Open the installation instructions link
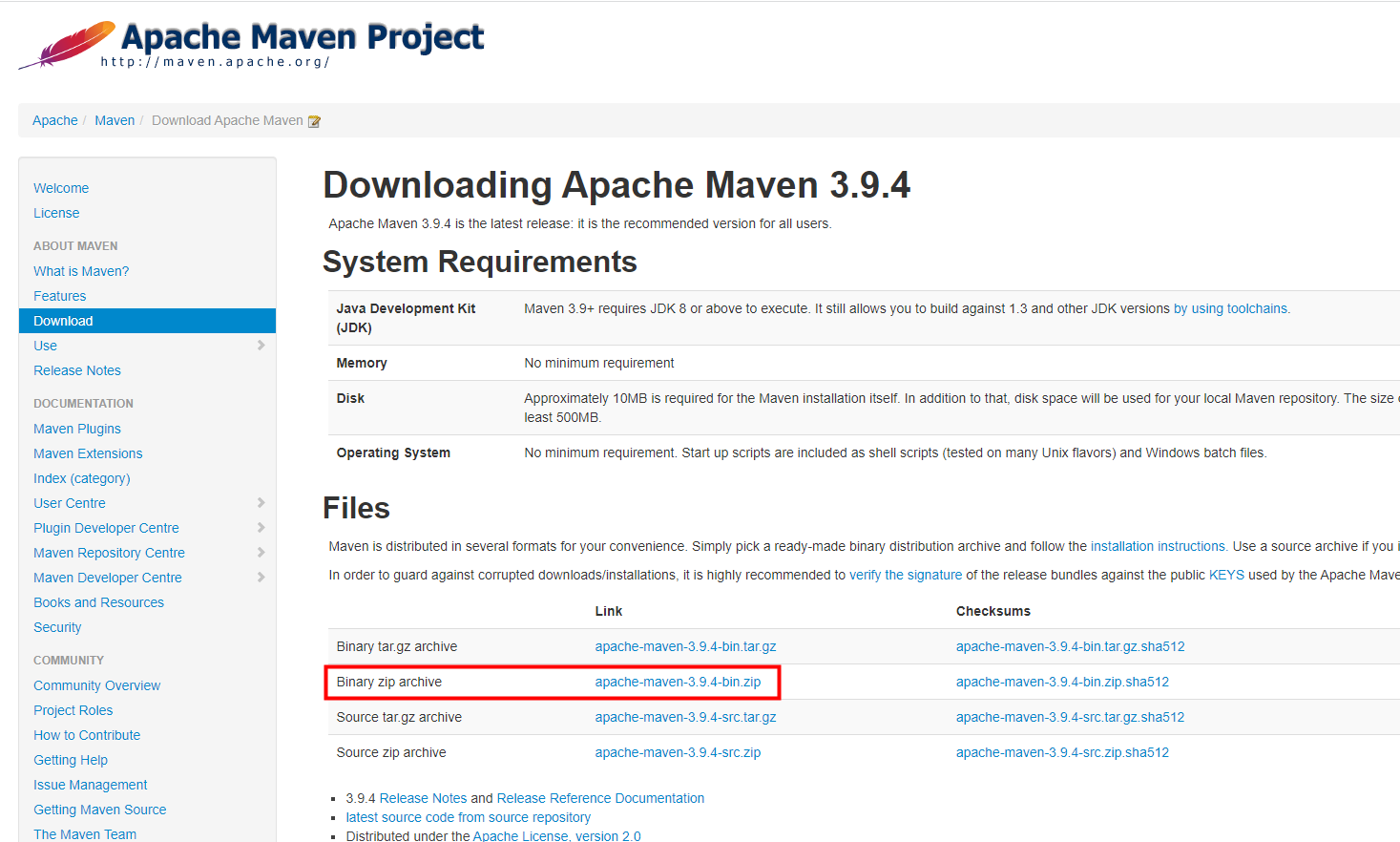Viewport: 1400px width, 842px height. click(x=1159, y=546)
